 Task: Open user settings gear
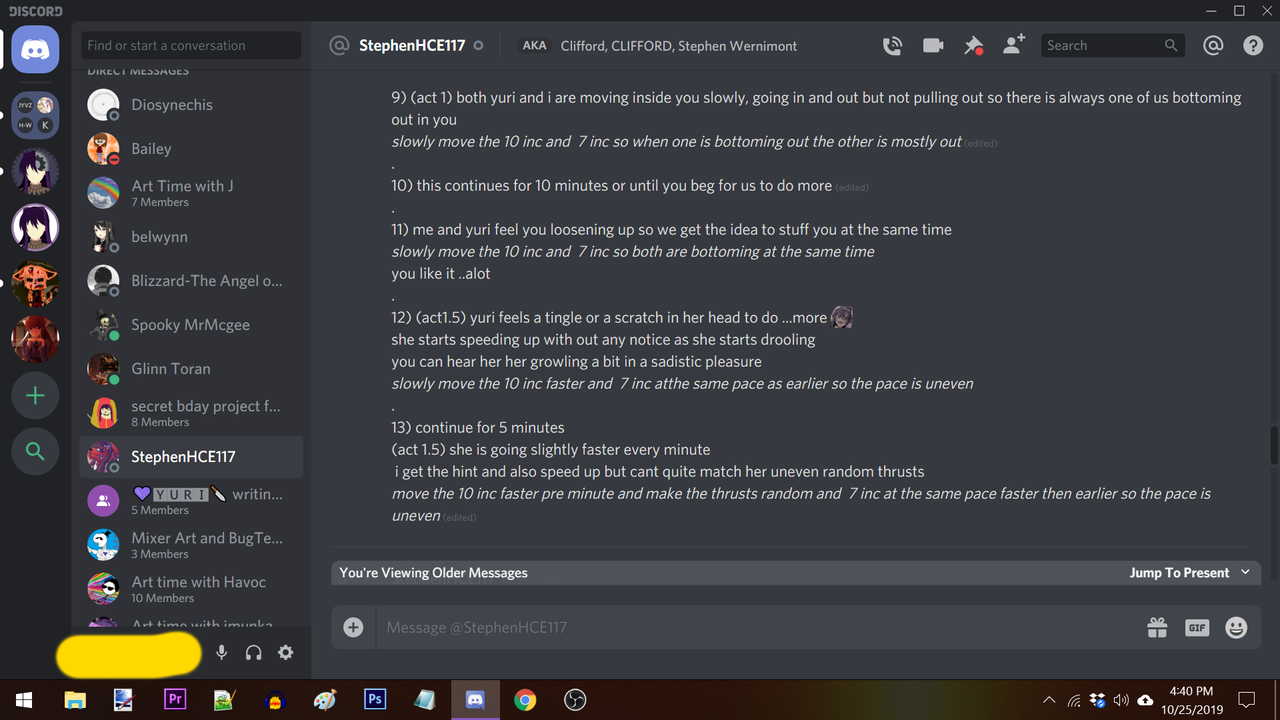click(286, 652)
